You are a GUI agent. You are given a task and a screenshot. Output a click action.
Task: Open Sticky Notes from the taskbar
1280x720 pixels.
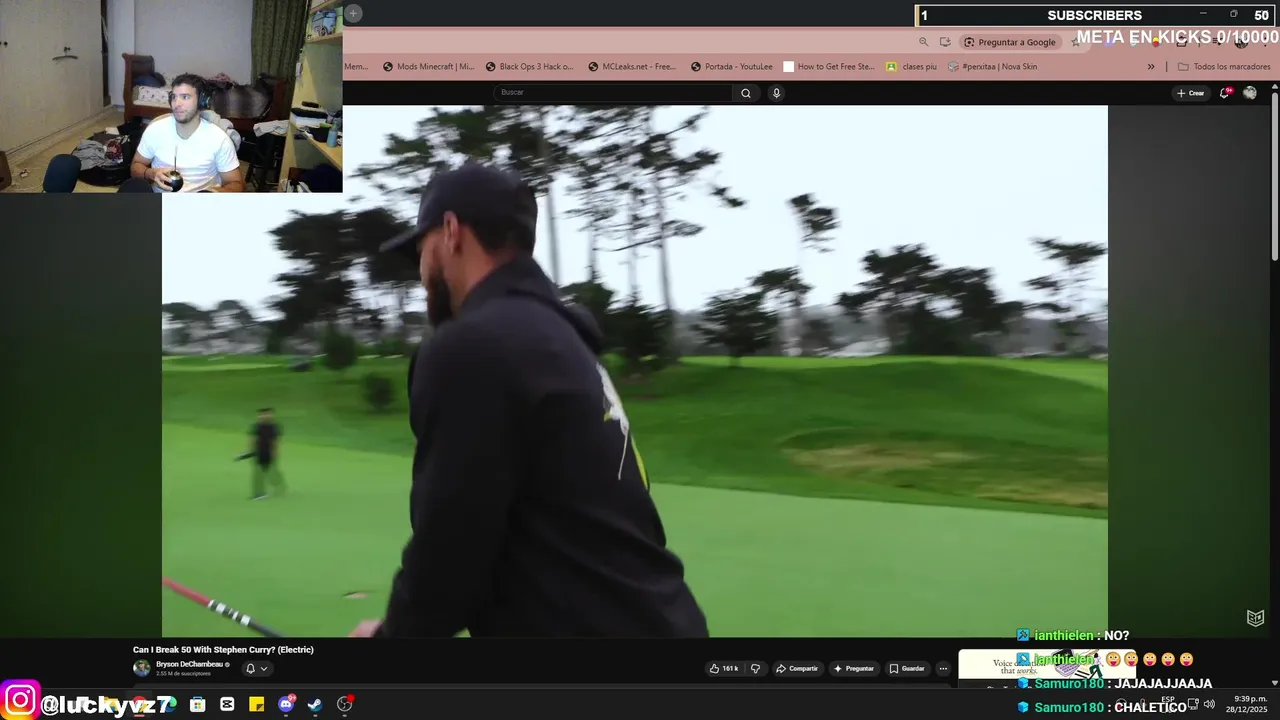tap(256, 704)
